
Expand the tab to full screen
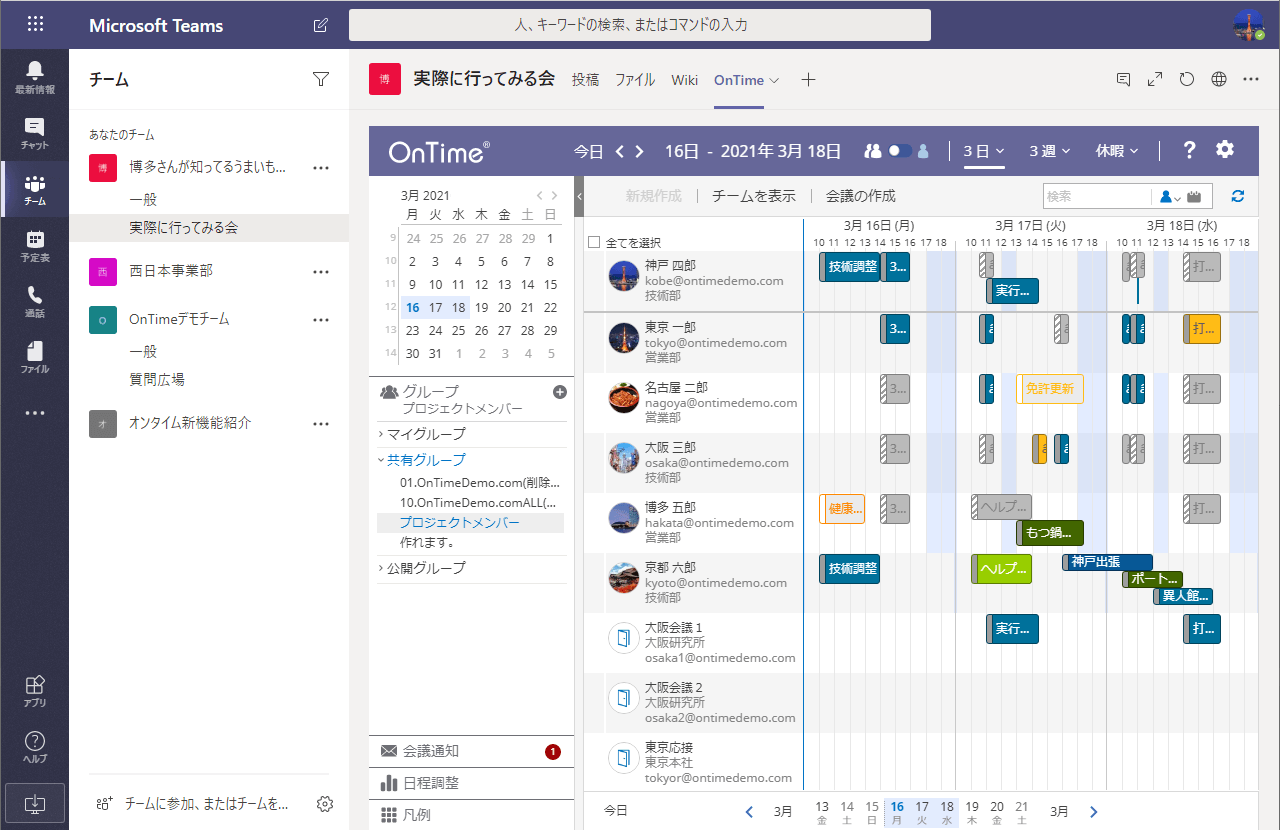(1155, 80)
